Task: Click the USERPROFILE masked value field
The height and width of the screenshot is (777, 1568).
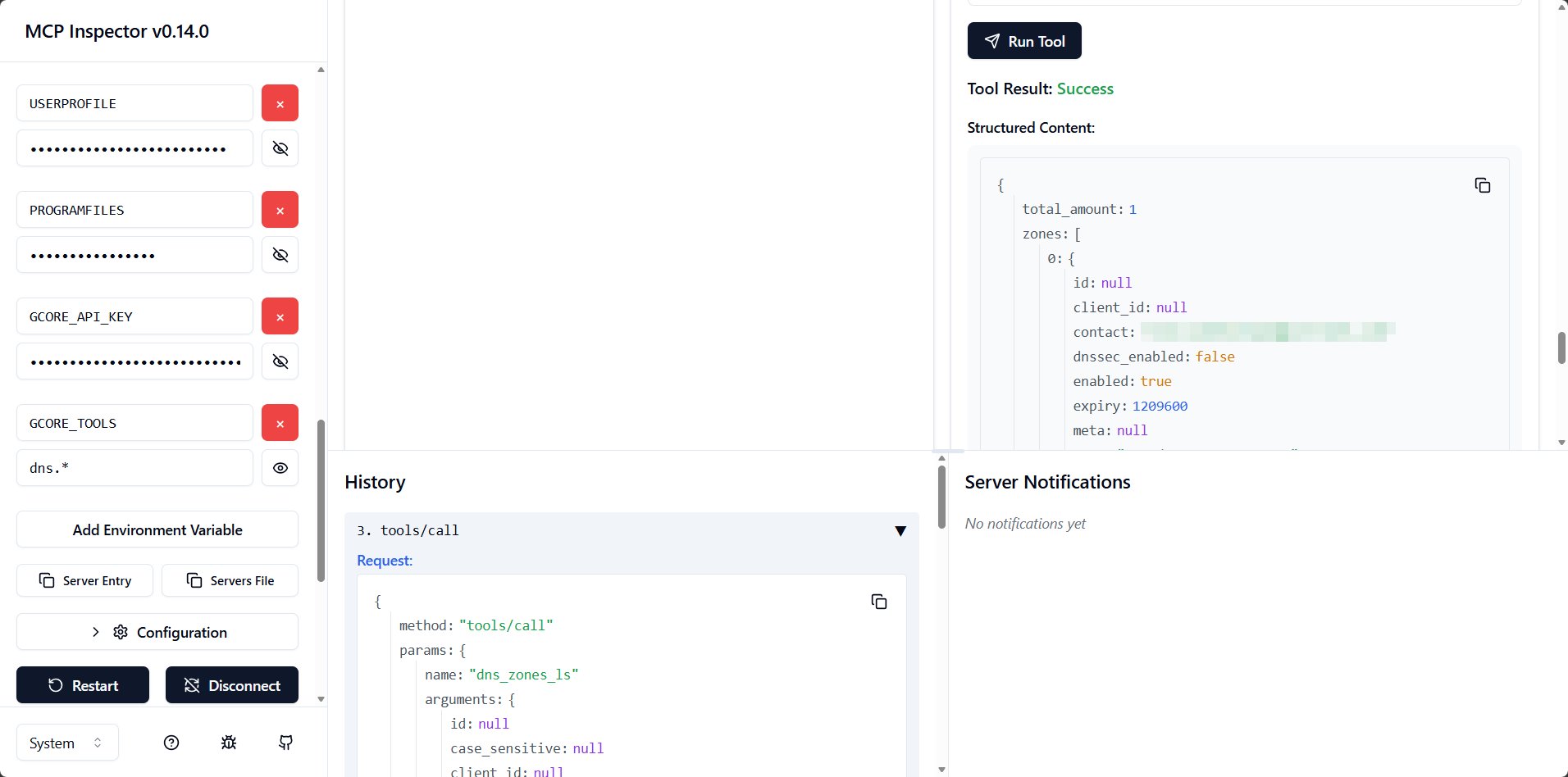Action: [x=134, y=148]
